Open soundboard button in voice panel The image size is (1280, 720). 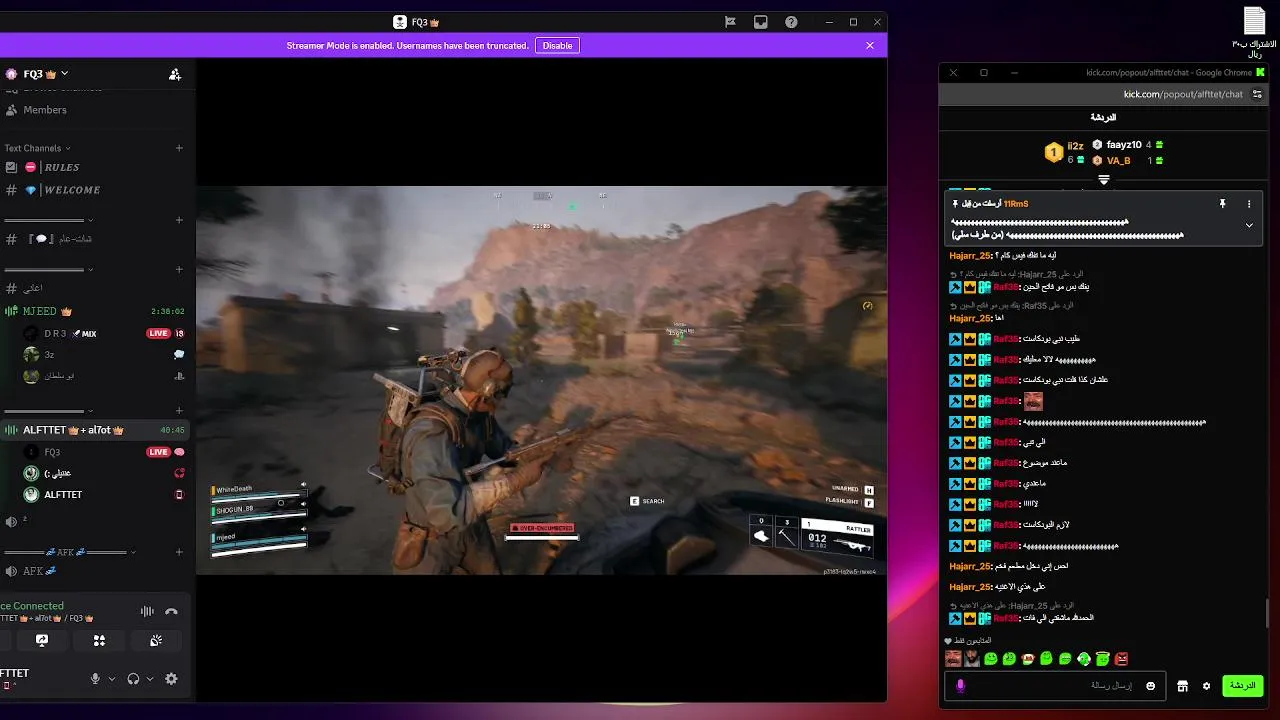click(156, 640)
